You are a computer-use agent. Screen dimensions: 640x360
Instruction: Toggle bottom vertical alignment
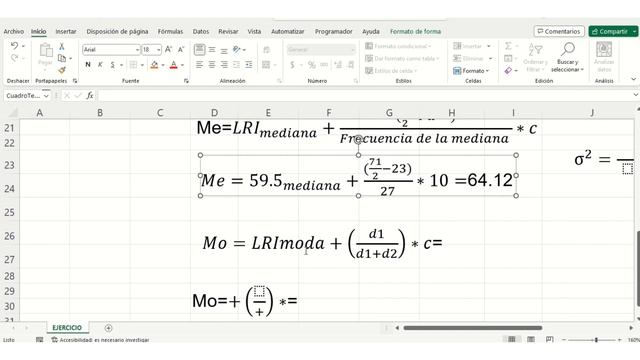coord(224,50)
